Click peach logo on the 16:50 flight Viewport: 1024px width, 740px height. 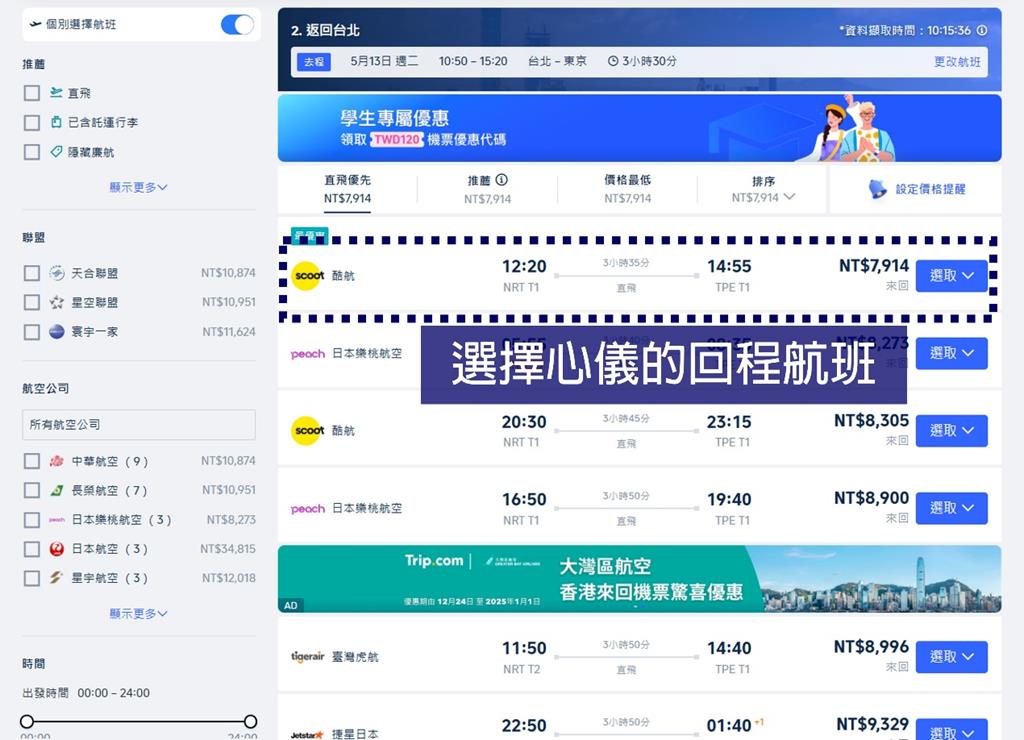tap(308, 508)
